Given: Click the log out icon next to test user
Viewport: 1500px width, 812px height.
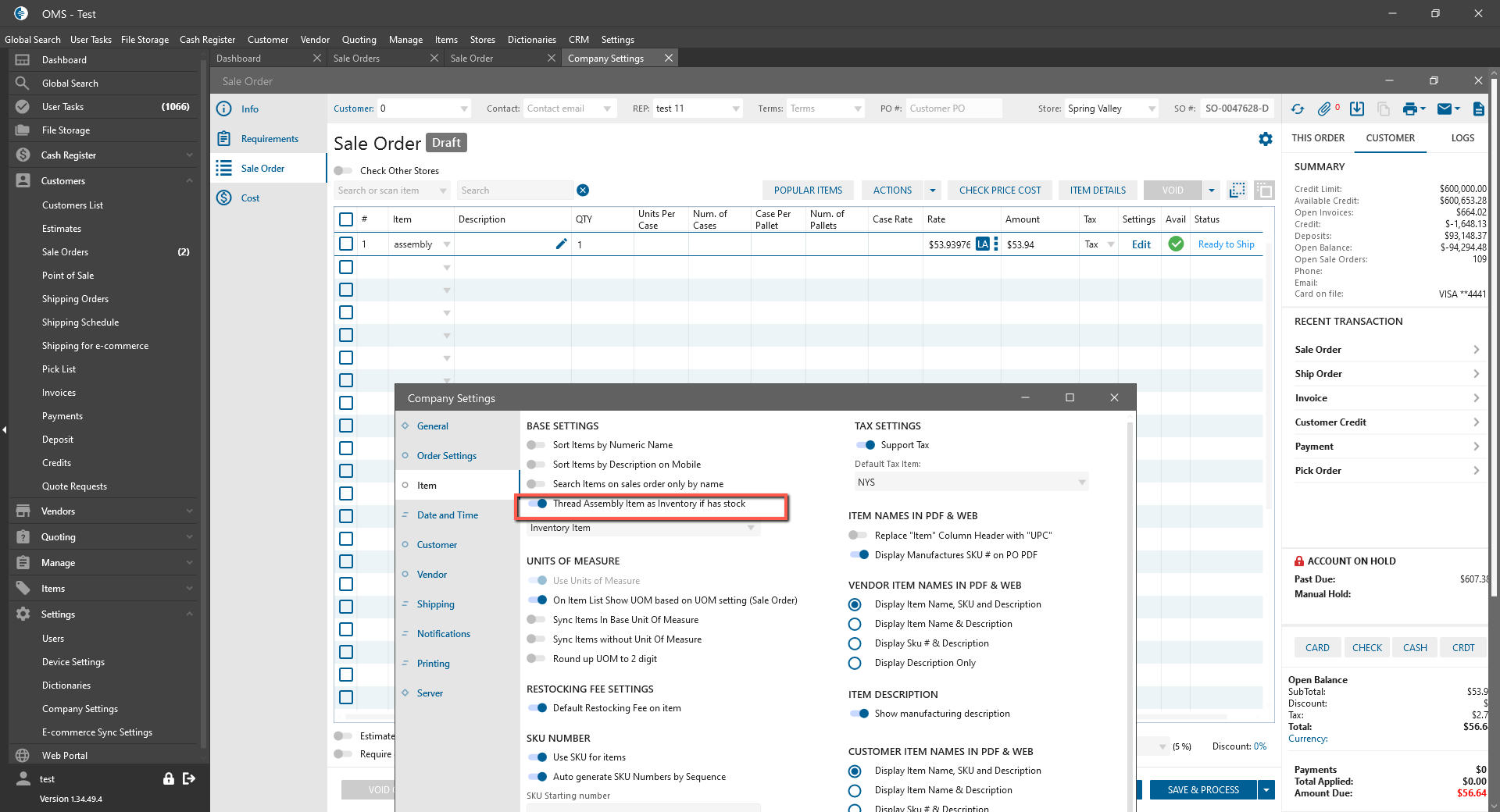Looking at the screenshot, I should pos(189,778).
